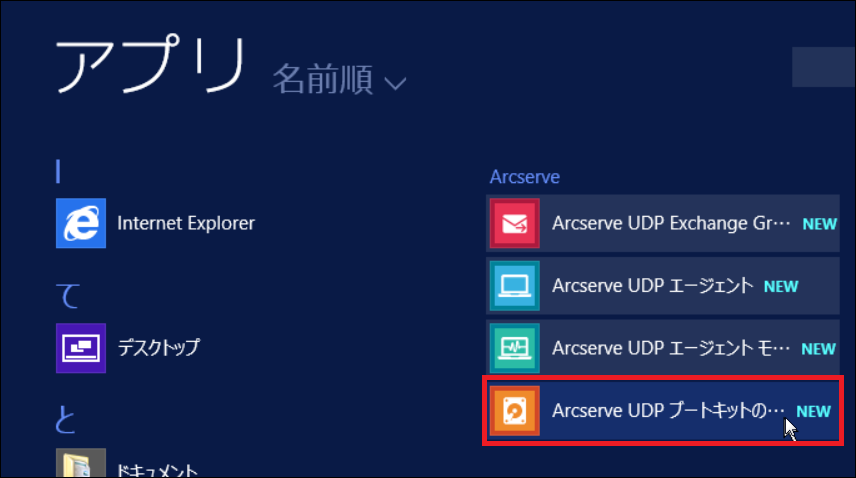Jump to the I letter group header
The width and height of the screenshot is (856, 478).
tap(58, 171)
